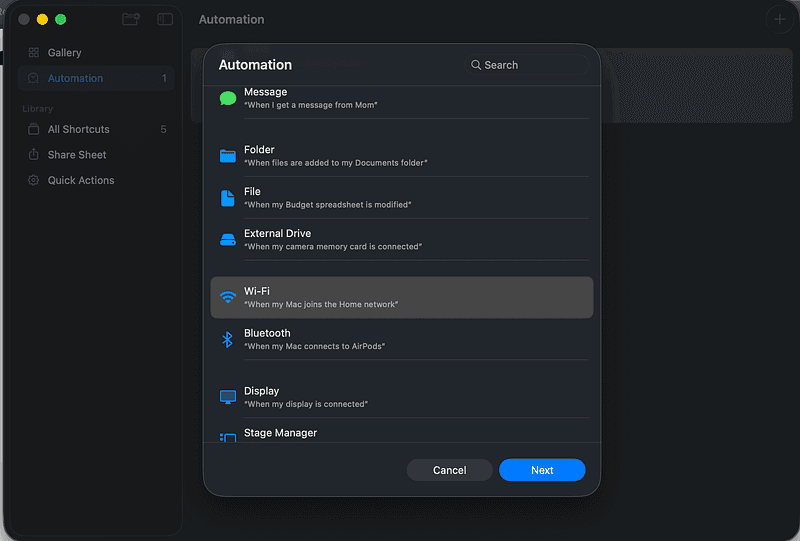Select the Display trigger row
Image resolution: width=800 pixels, height=541 pixels.
[x=402, y=397]
